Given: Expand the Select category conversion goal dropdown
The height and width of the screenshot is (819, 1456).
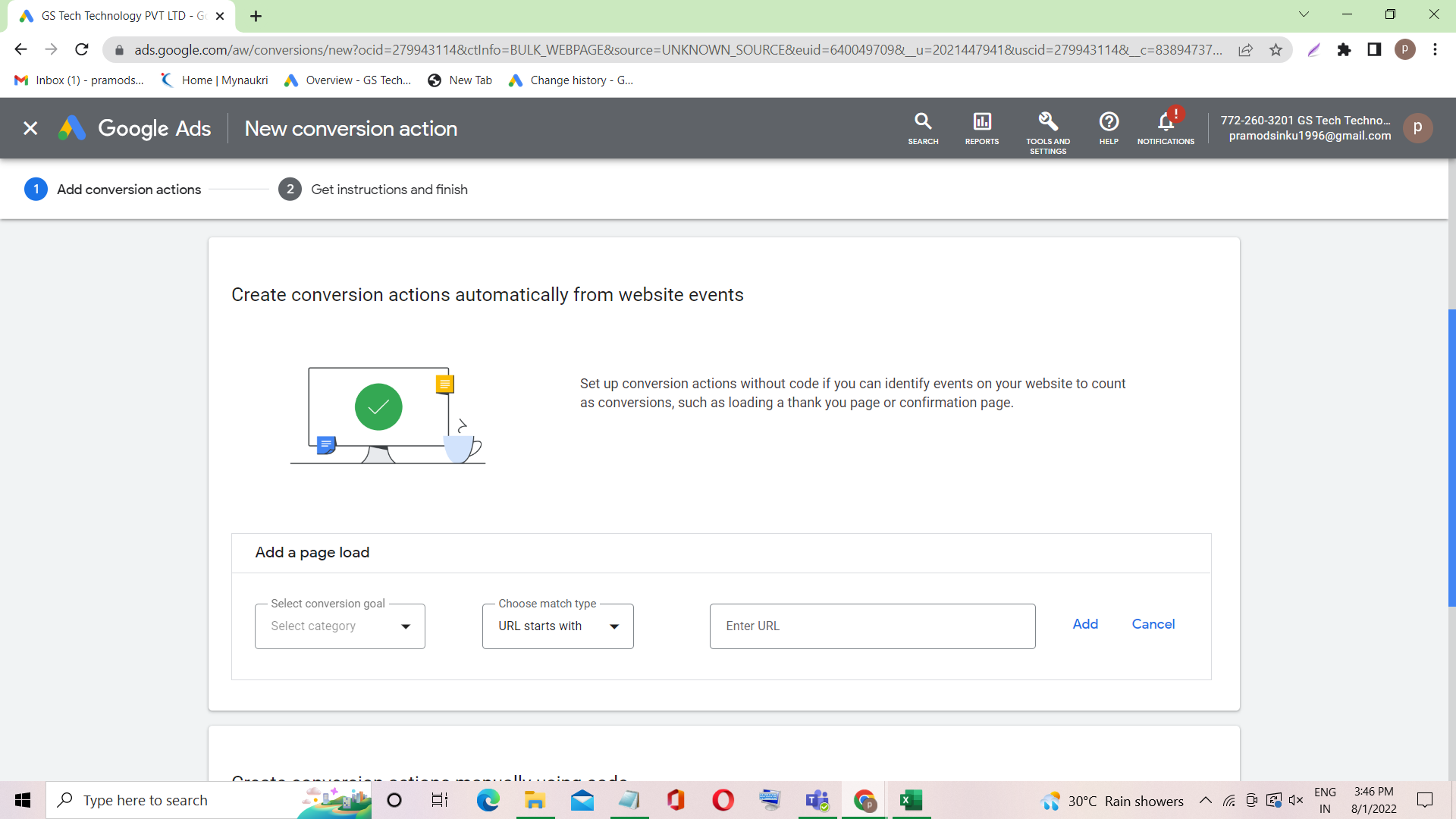Looking at the screenshot, I should point(340,626).
